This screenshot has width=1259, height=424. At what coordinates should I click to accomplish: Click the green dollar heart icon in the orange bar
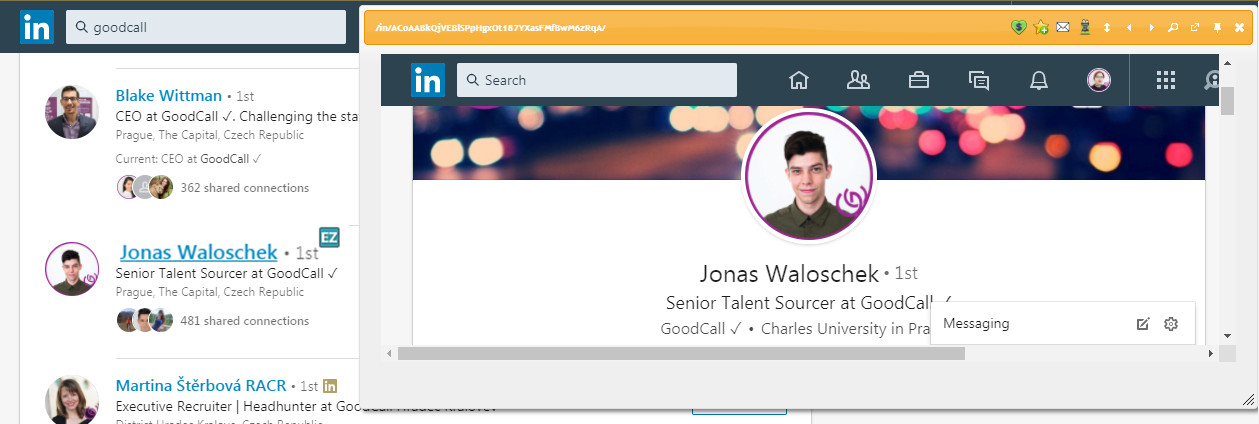pyautogui.click(x=1019, y=27)
